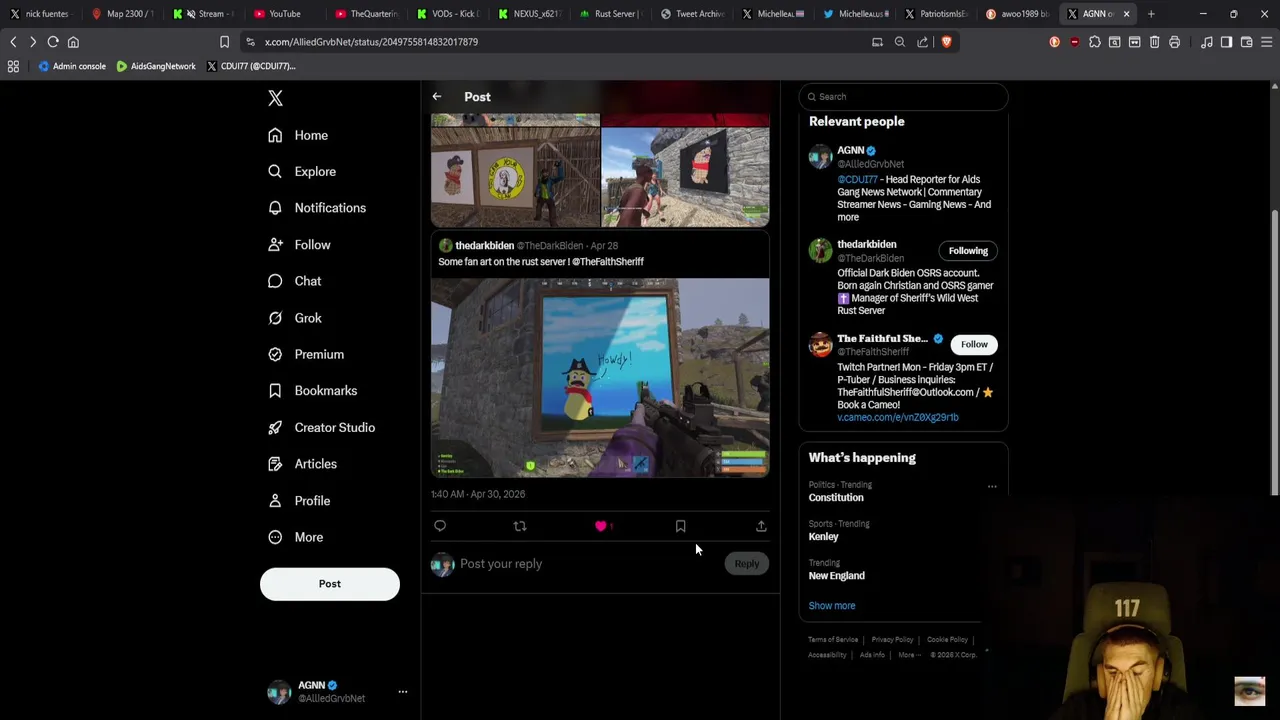Click the share icon under the post
This screenshot has height=720, width=1280.
point(761,526)
